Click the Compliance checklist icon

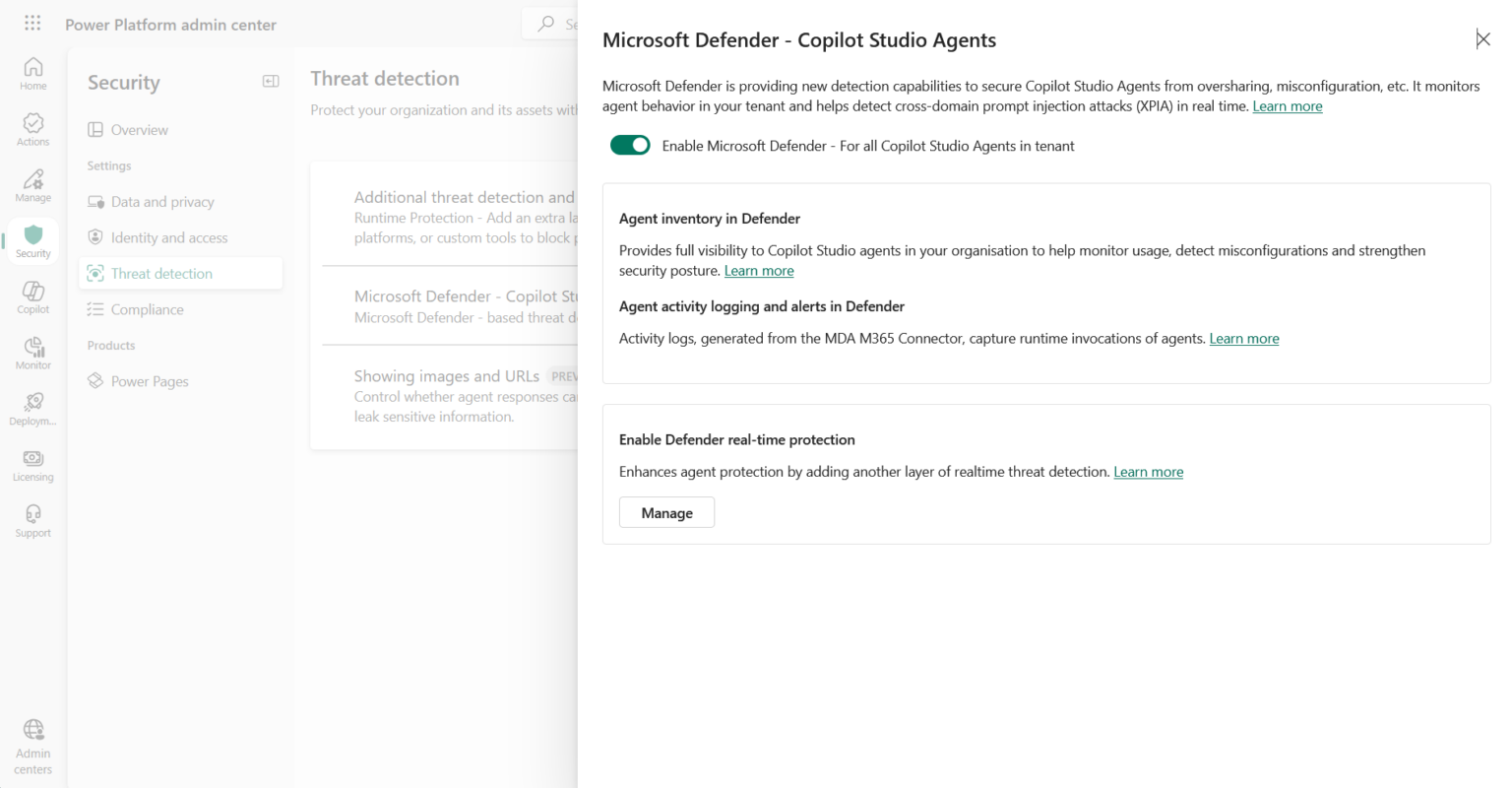point(95,309)
